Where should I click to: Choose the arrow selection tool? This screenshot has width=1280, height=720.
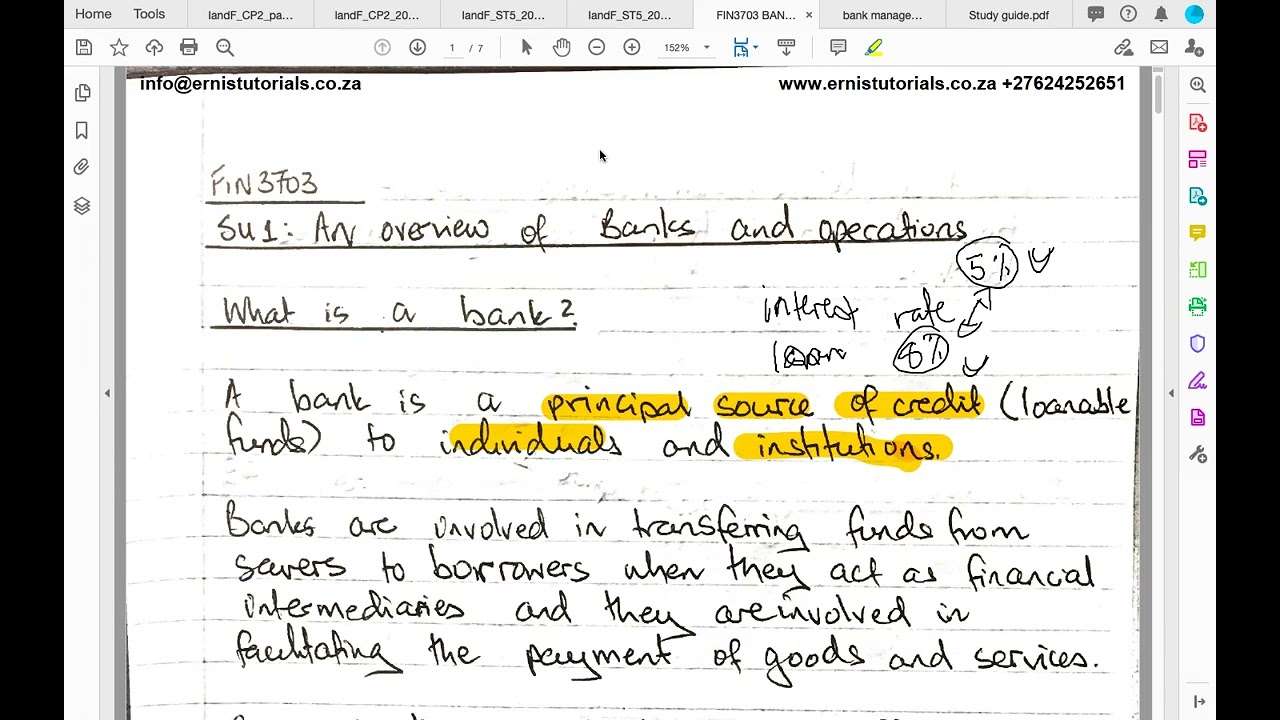pos(527,47)
